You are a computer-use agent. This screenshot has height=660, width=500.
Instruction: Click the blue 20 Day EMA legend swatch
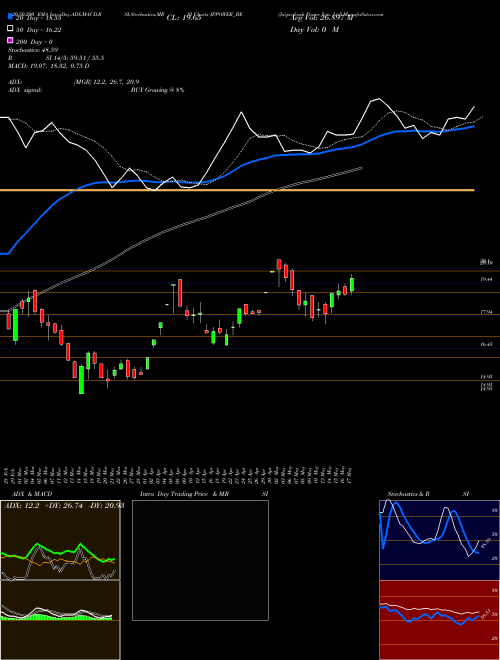pyautogui.click(x=10, y=17)
